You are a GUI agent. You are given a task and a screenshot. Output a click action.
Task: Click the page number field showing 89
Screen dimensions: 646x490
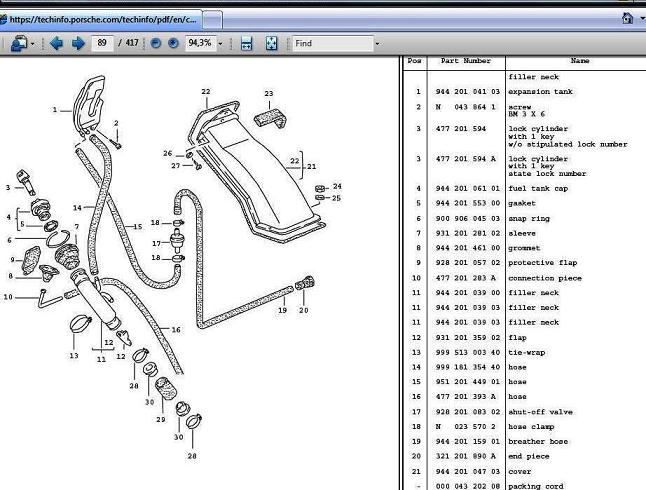pyautogui.click(x=102, y=44)
